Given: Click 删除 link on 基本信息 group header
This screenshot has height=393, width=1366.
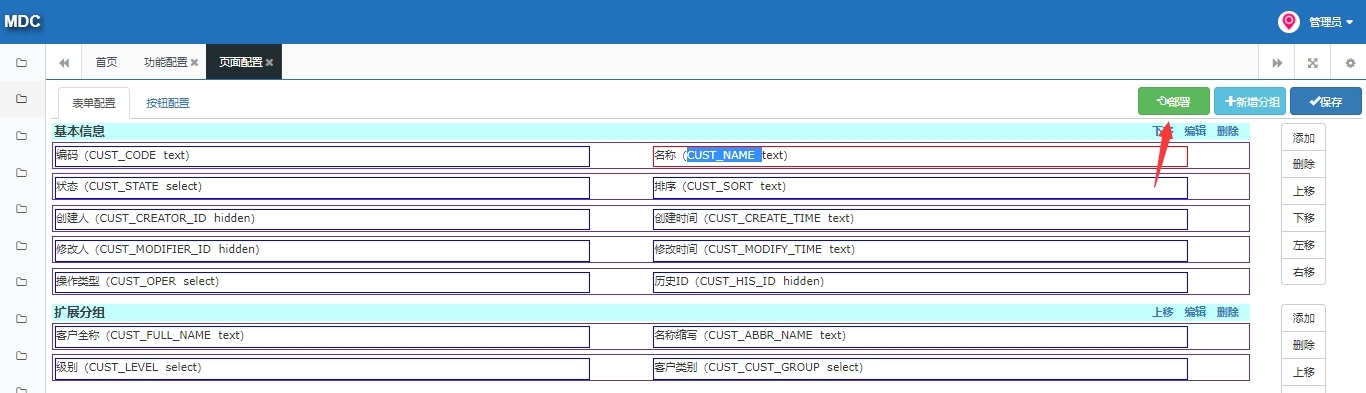Looking at the screenshot, I should tap(1228, 131).
